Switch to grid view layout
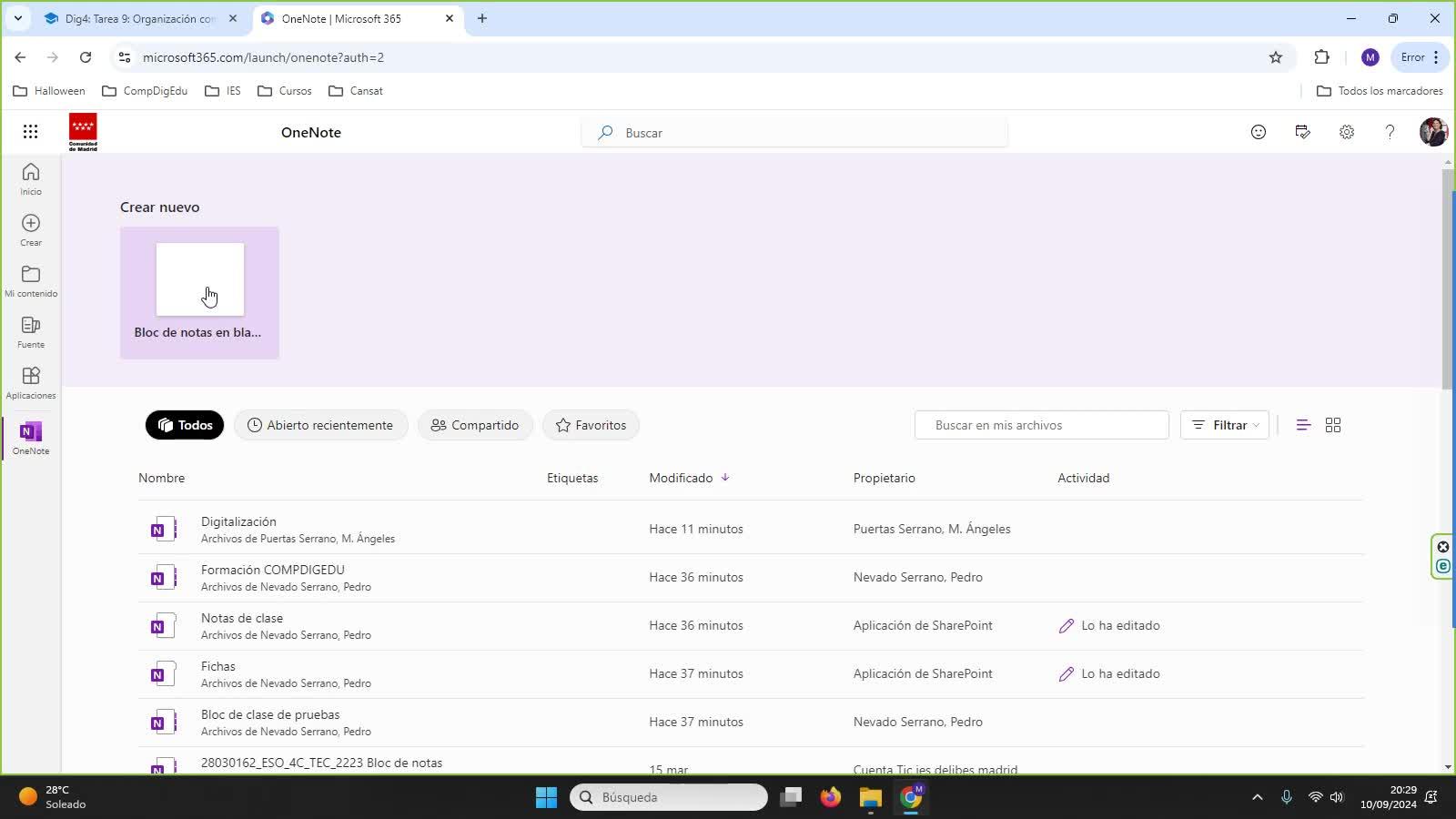1456x819 pixels. (x=1332, y=425)
